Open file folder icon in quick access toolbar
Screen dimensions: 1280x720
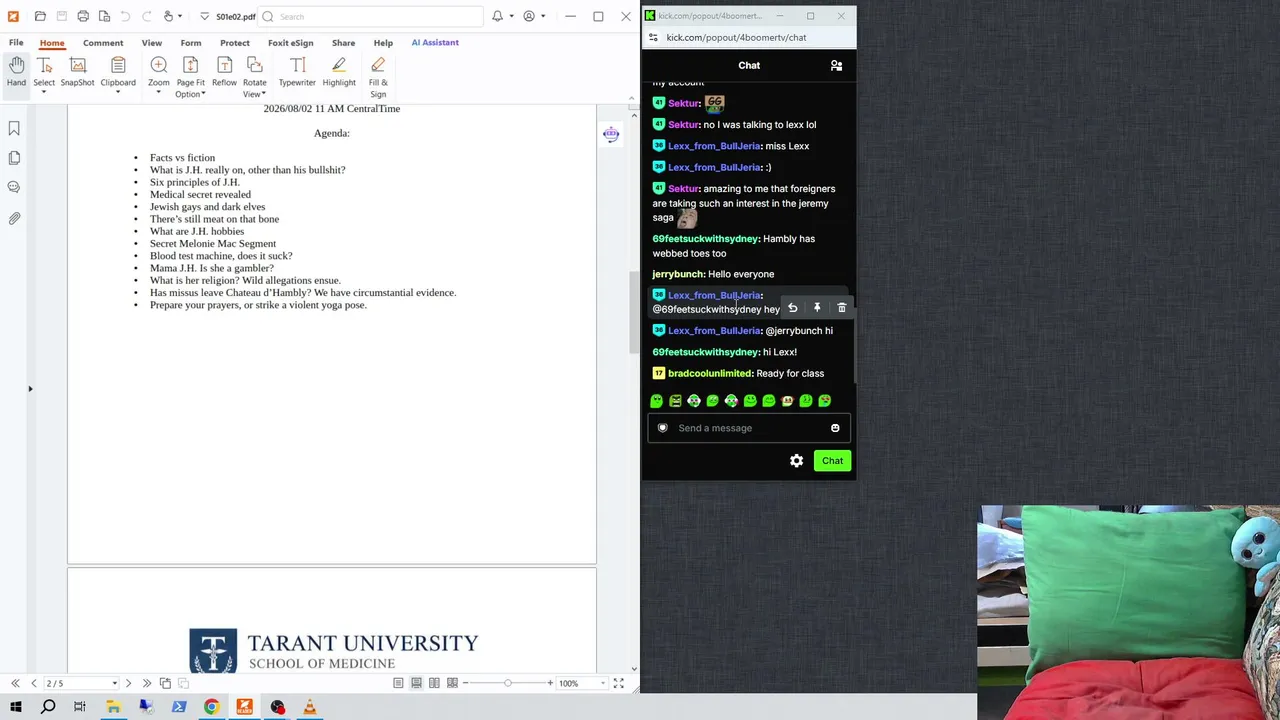pos(40,16)
